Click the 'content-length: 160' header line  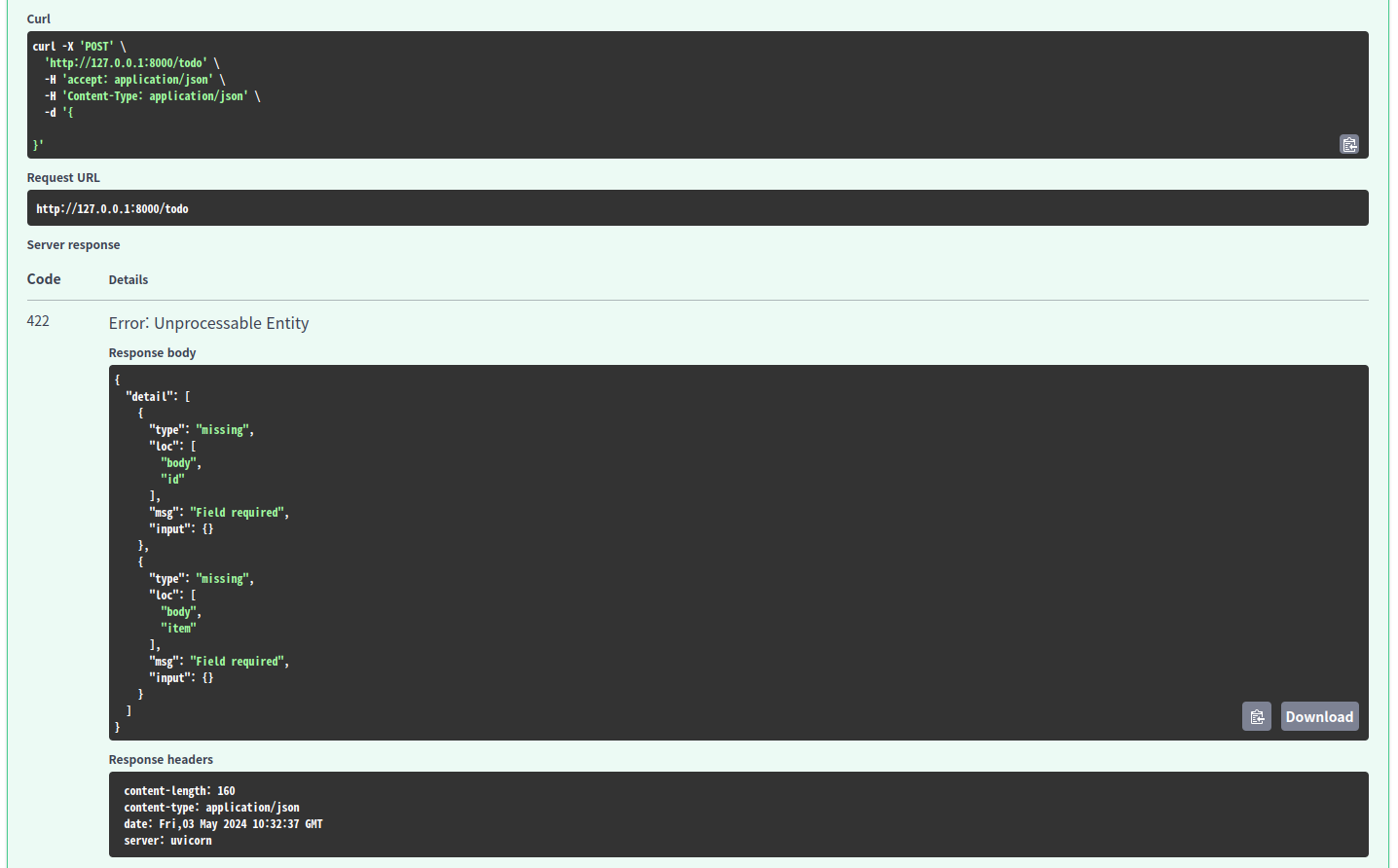179,791
